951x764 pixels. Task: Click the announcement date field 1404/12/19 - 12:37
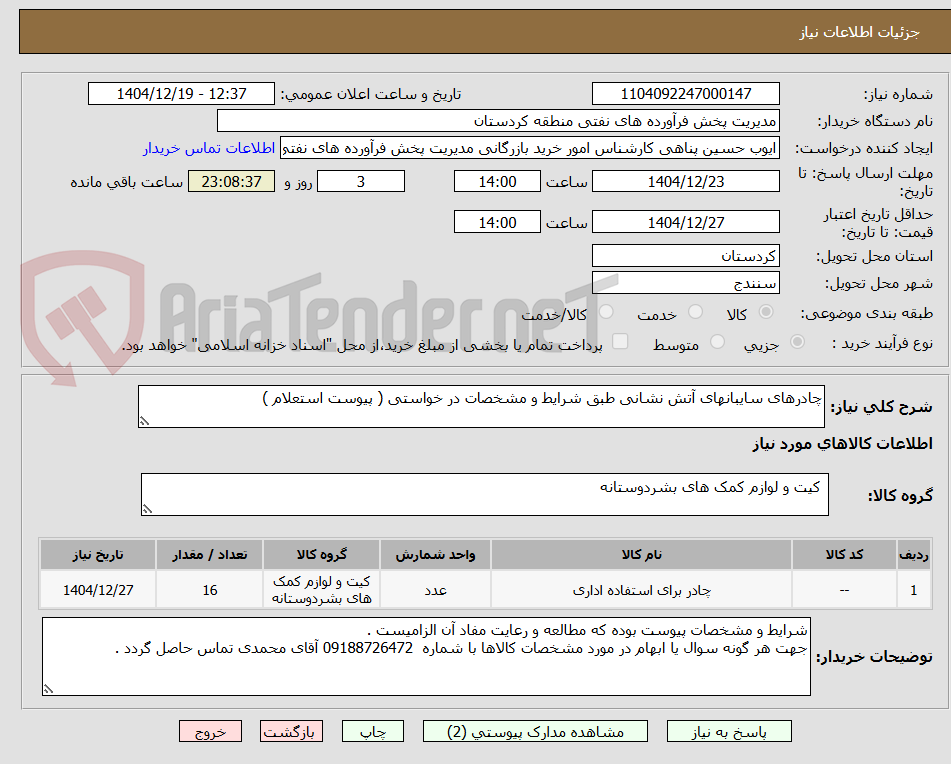tap(181, 94)
